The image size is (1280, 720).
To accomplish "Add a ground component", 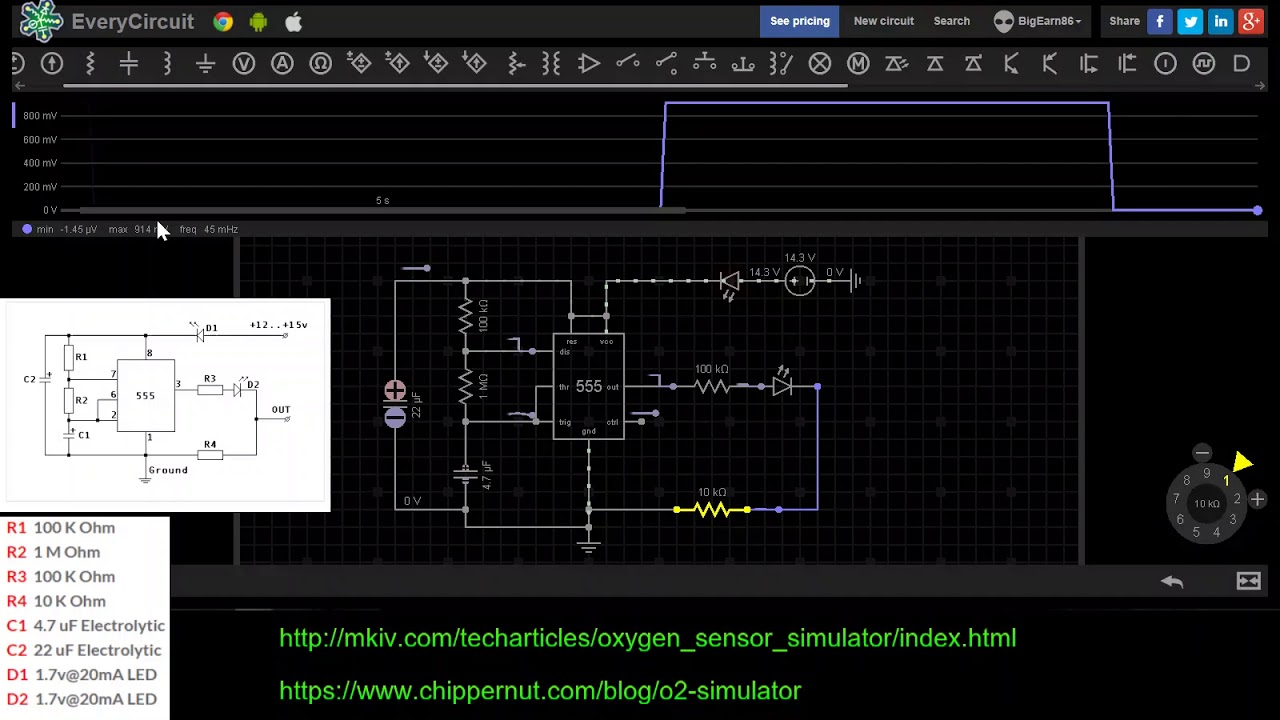I will click(x=205, y=64).
